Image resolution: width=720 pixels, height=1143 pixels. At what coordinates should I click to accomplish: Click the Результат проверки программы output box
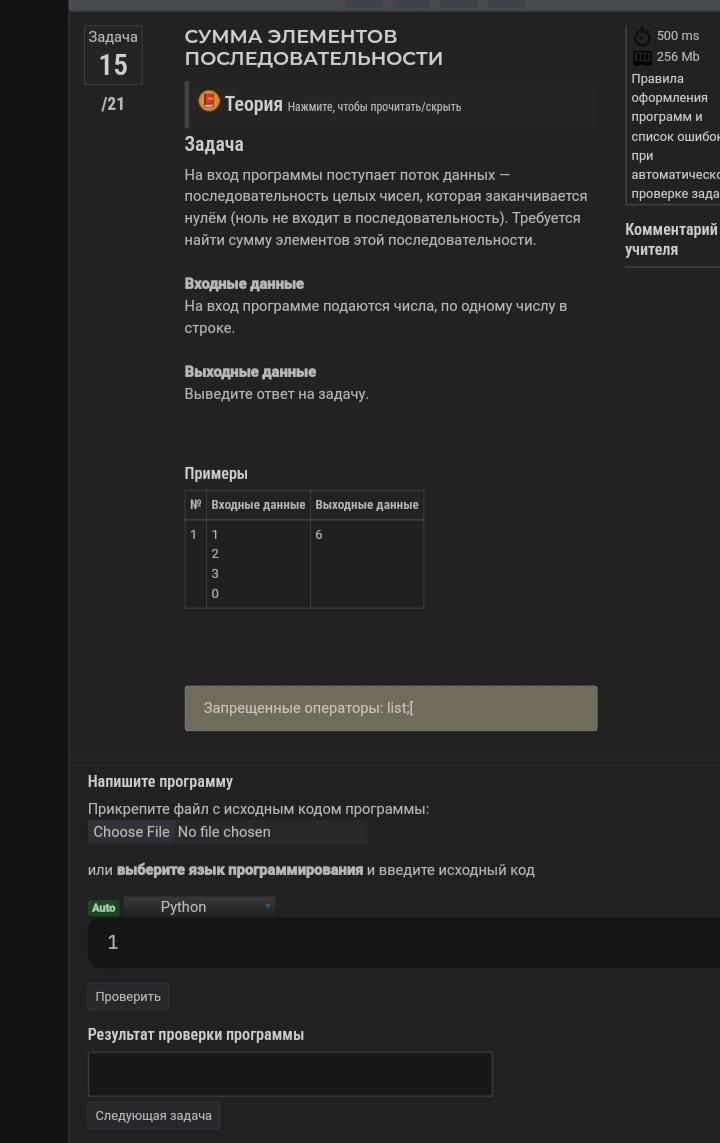coord(290,1074)
